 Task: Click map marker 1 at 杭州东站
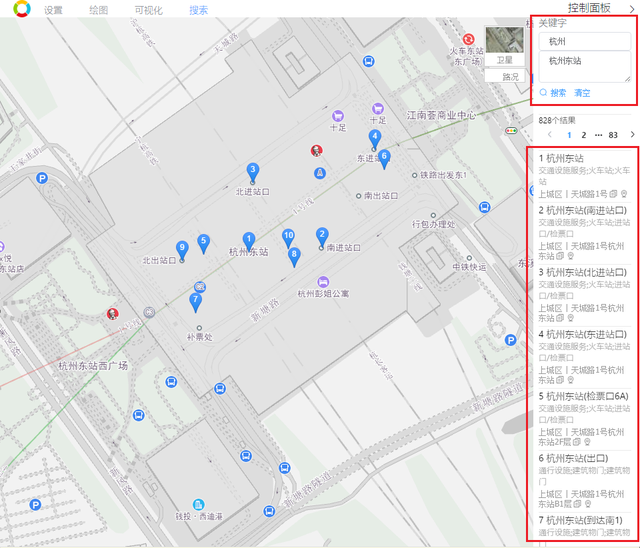[249, 241]
